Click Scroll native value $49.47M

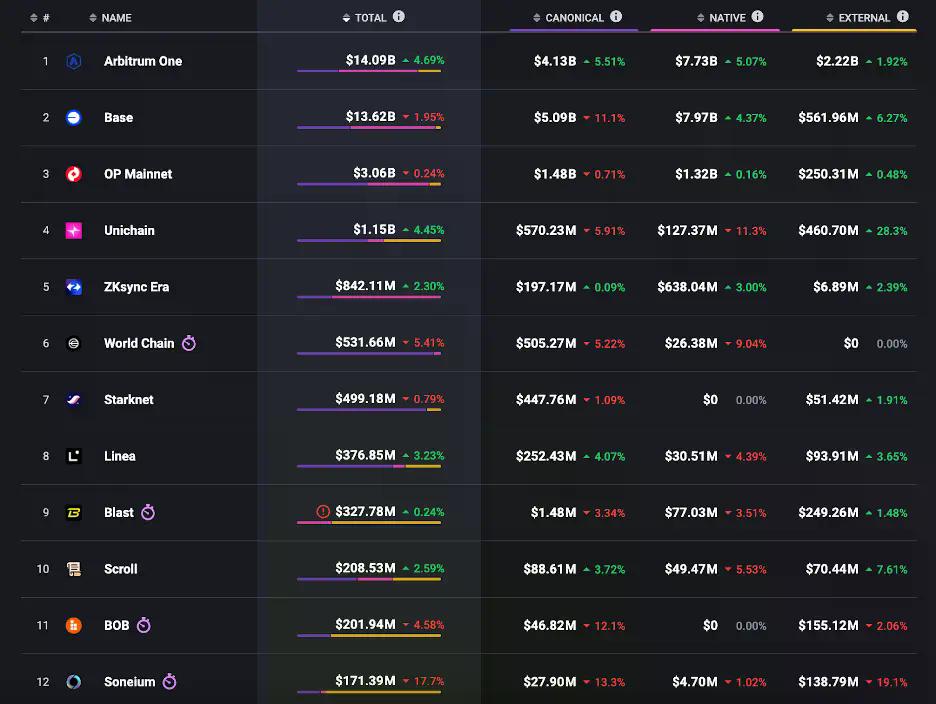[691, 569]
